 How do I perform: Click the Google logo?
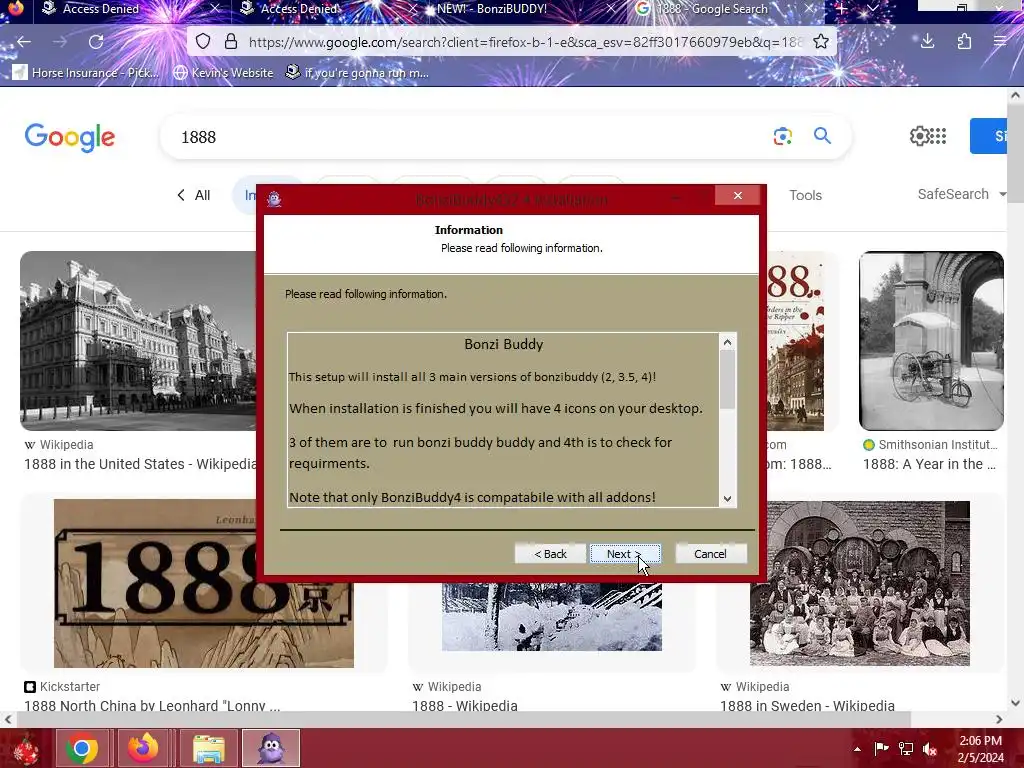pyautogui.click(x=70, y=137)
